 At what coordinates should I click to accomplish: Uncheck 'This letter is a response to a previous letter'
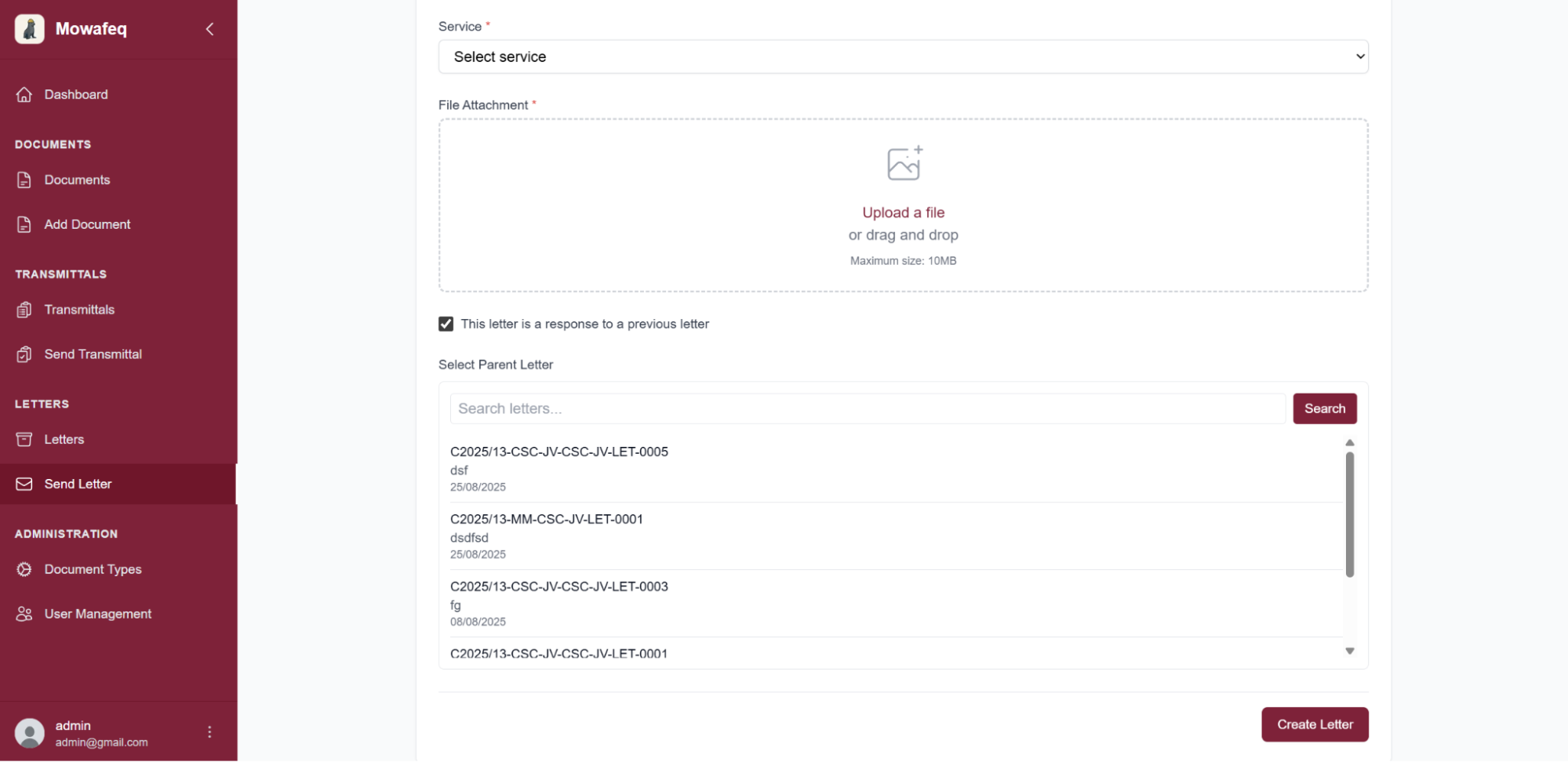(x=446, y=324)
